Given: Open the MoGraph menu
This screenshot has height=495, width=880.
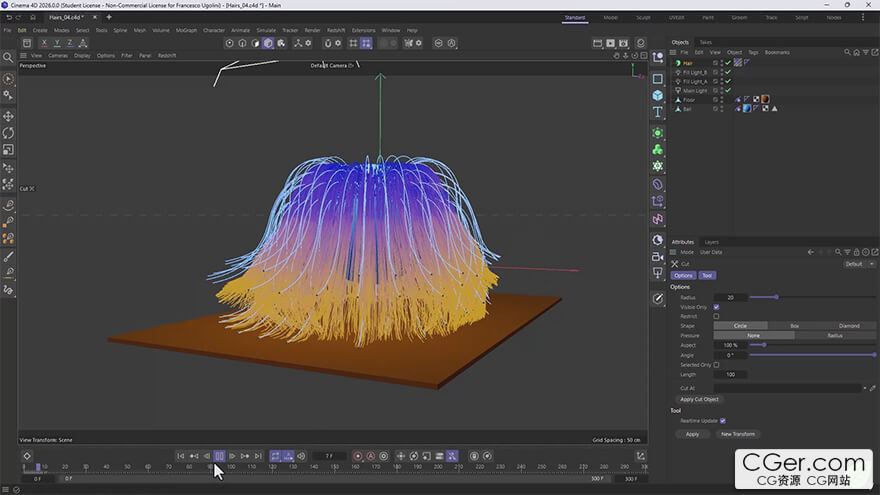Looking at the screenshot, I should 186,30.
